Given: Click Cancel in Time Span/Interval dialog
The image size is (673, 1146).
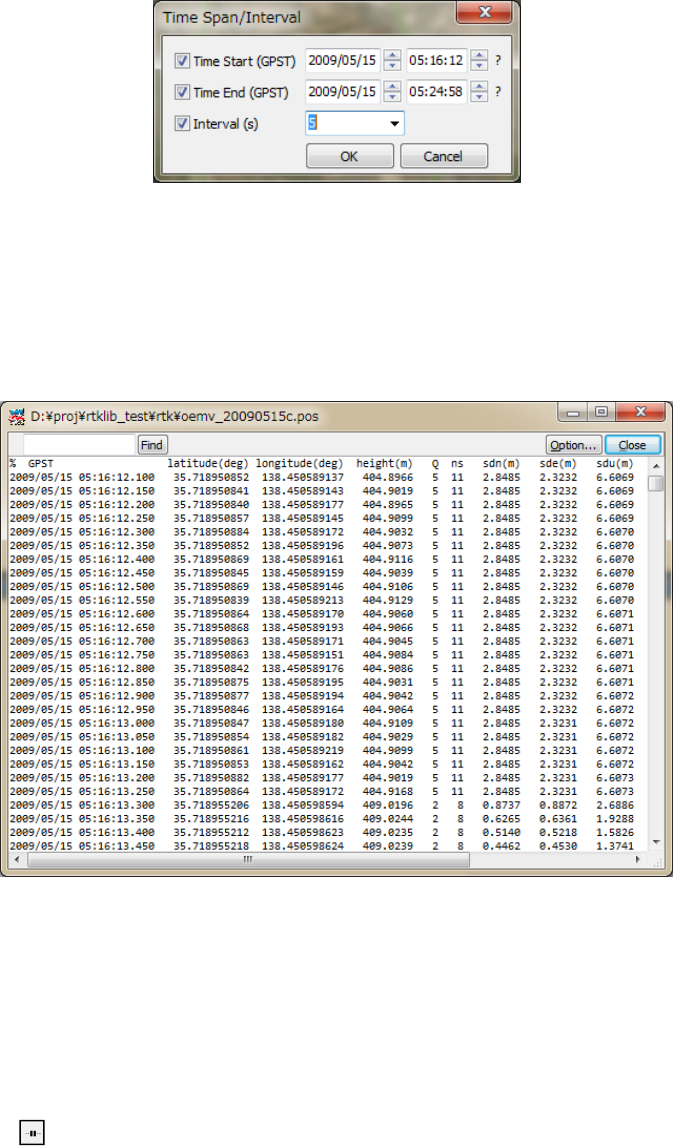Looking at the screenshot, I should [x=444, y=156].
